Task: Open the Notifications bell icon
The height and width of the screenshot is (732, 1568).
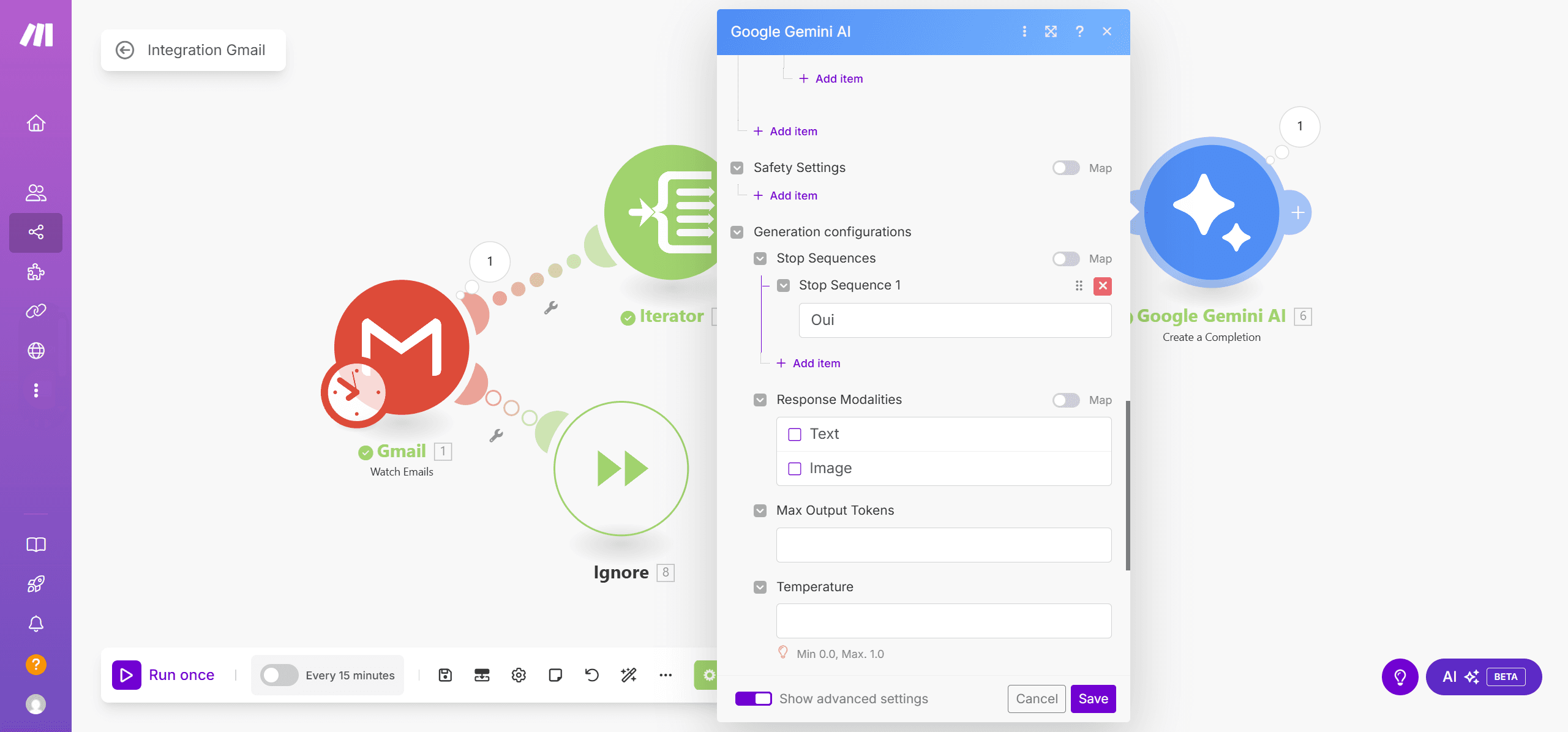Action: pyautogui.click(x=36, y=624)
